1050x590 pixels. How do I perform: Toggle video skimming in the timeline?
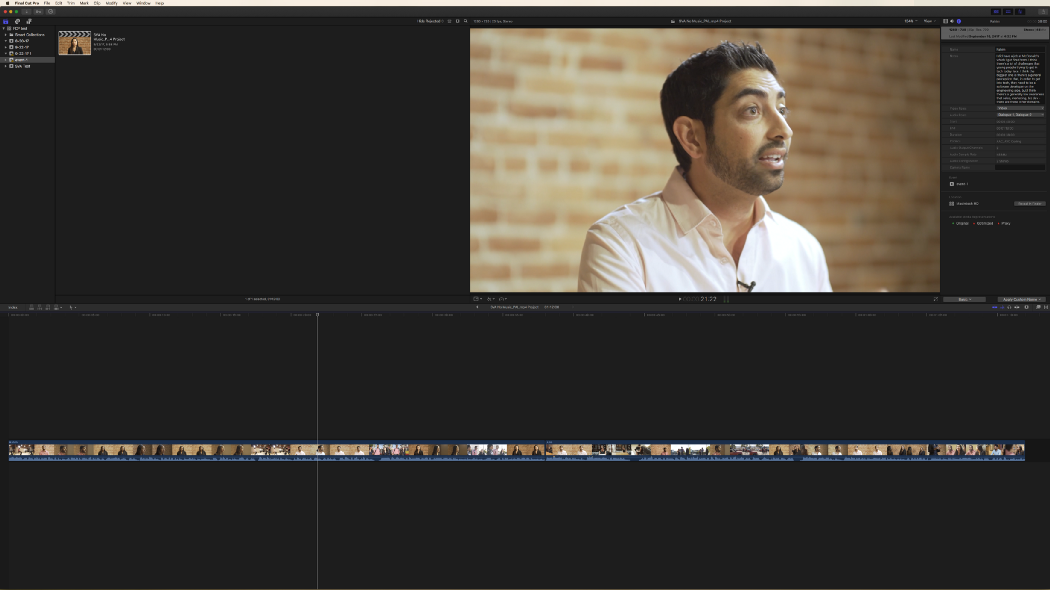click(x=994, y=307)
